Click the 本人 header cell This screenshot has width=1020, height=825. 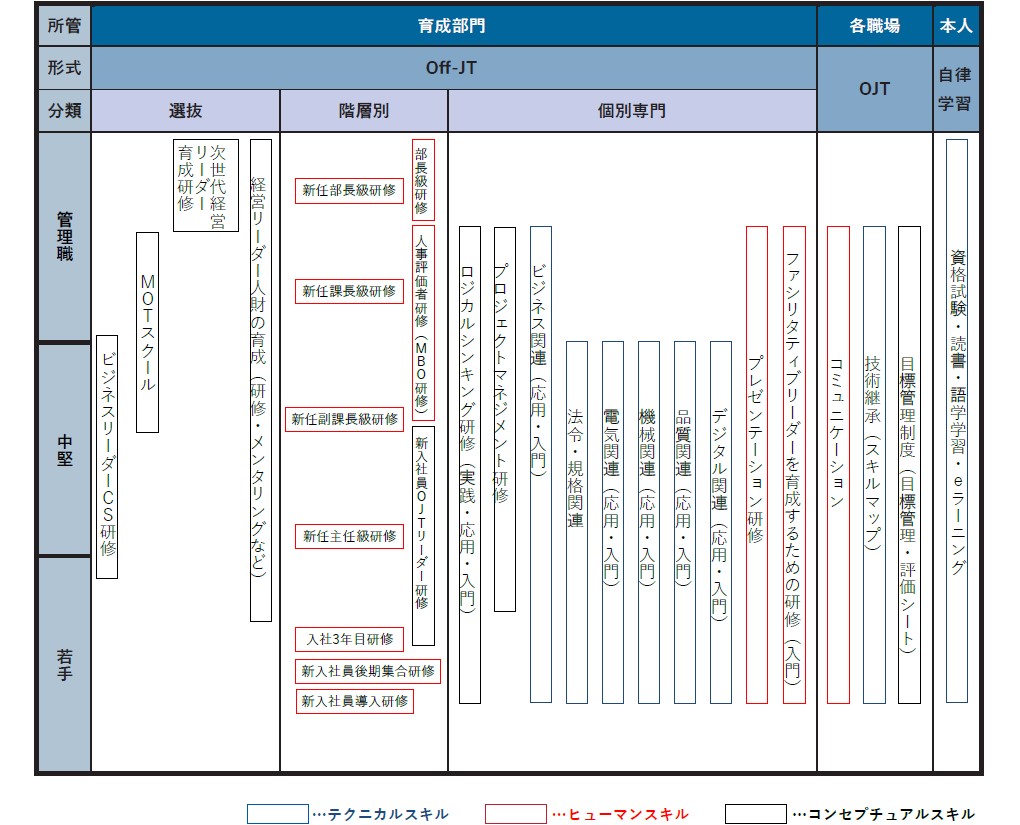click(956, 26)
